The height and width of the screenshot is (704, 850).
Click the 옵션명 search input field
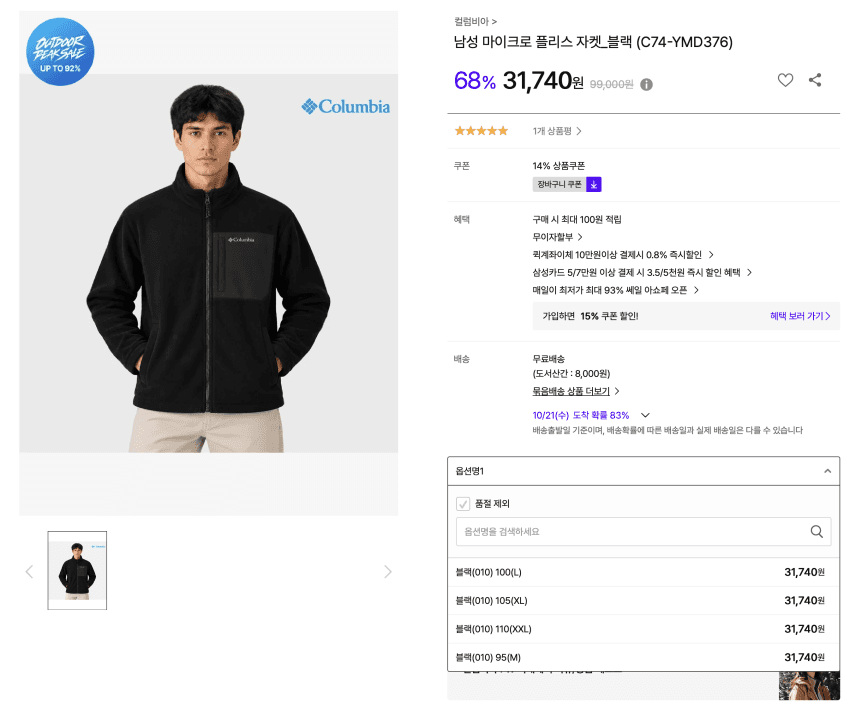[x=632, y=532]
